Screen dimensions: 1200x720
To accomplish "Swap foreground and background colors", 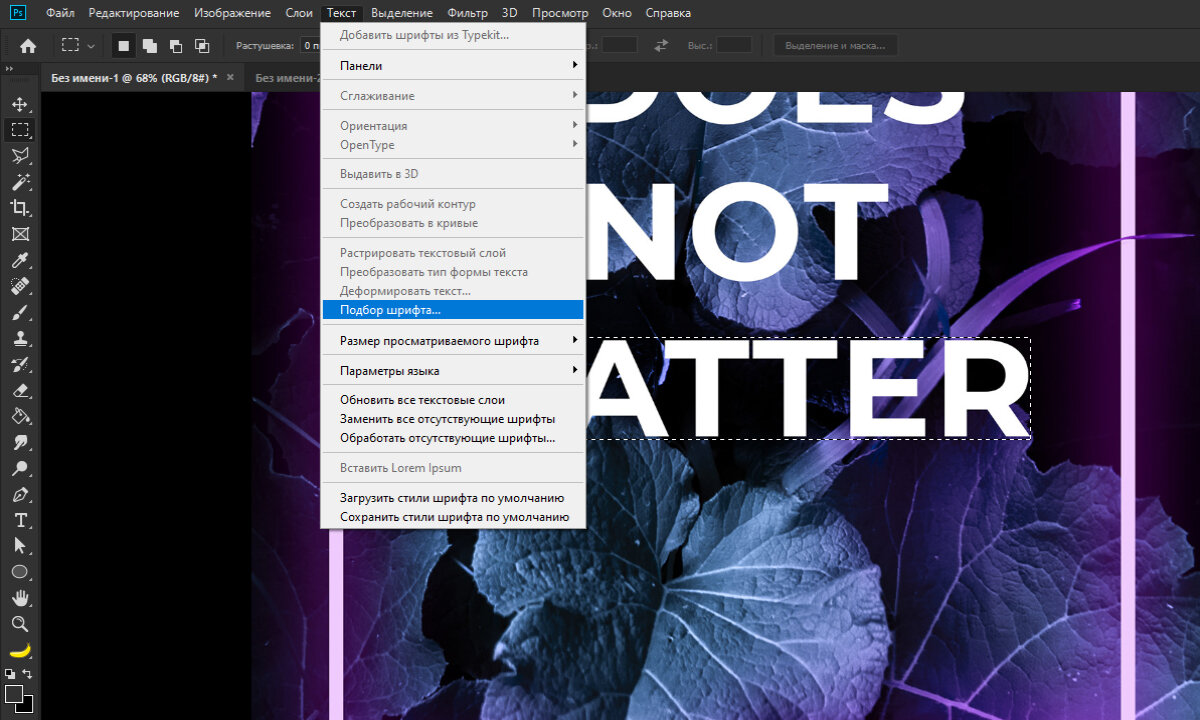I will [x=28, y=674].
